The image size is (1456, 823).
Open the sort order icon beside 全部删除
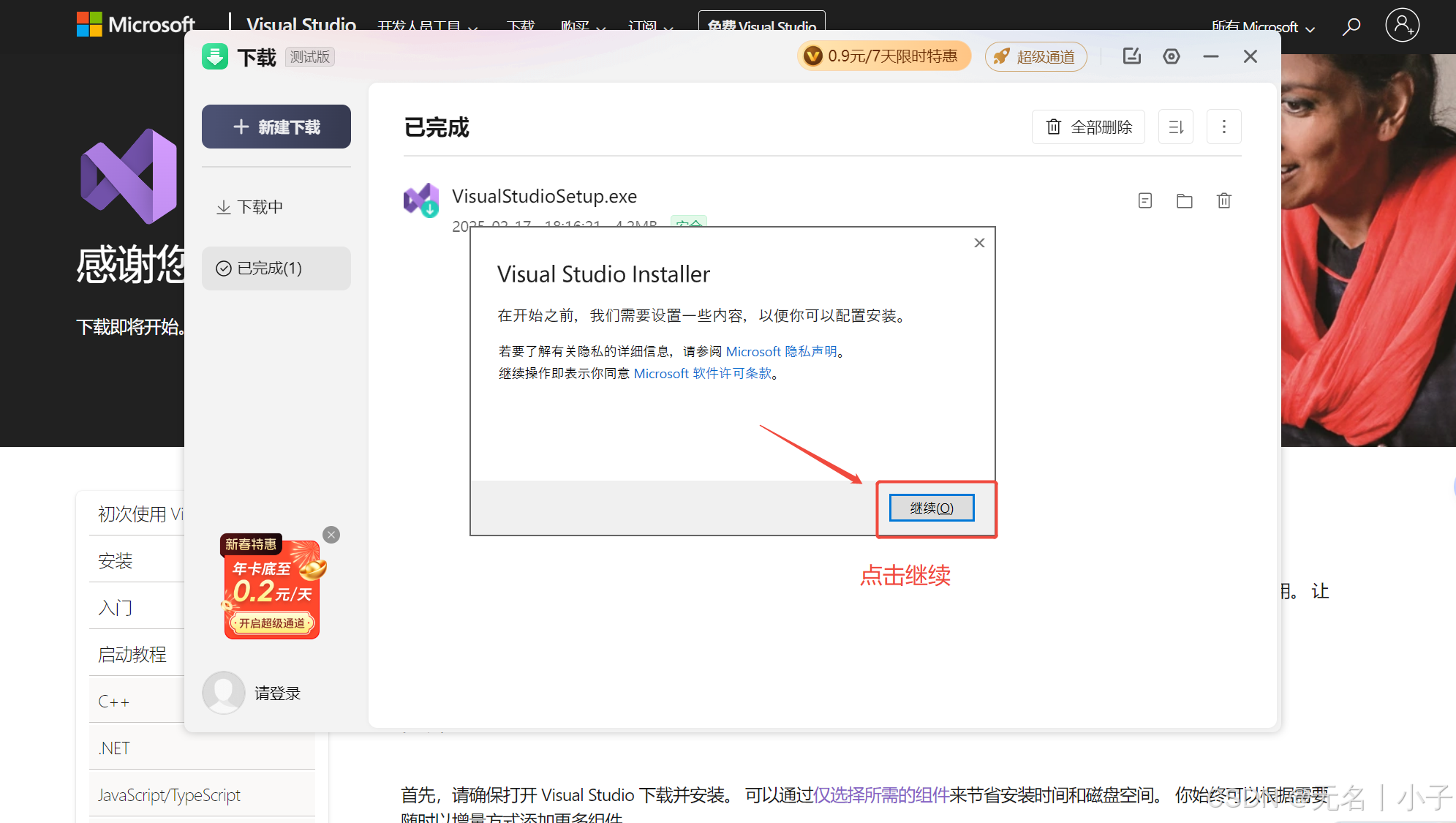(1175, 127)
